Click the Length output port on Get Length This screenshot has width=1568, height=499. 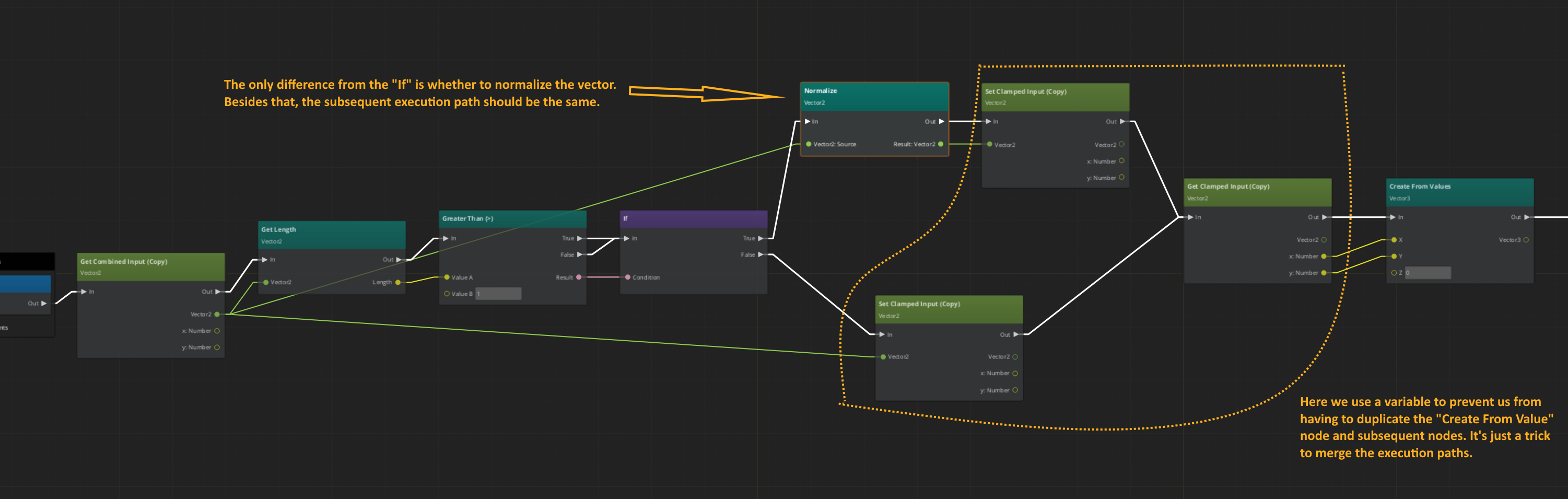[x=399, y=282]
